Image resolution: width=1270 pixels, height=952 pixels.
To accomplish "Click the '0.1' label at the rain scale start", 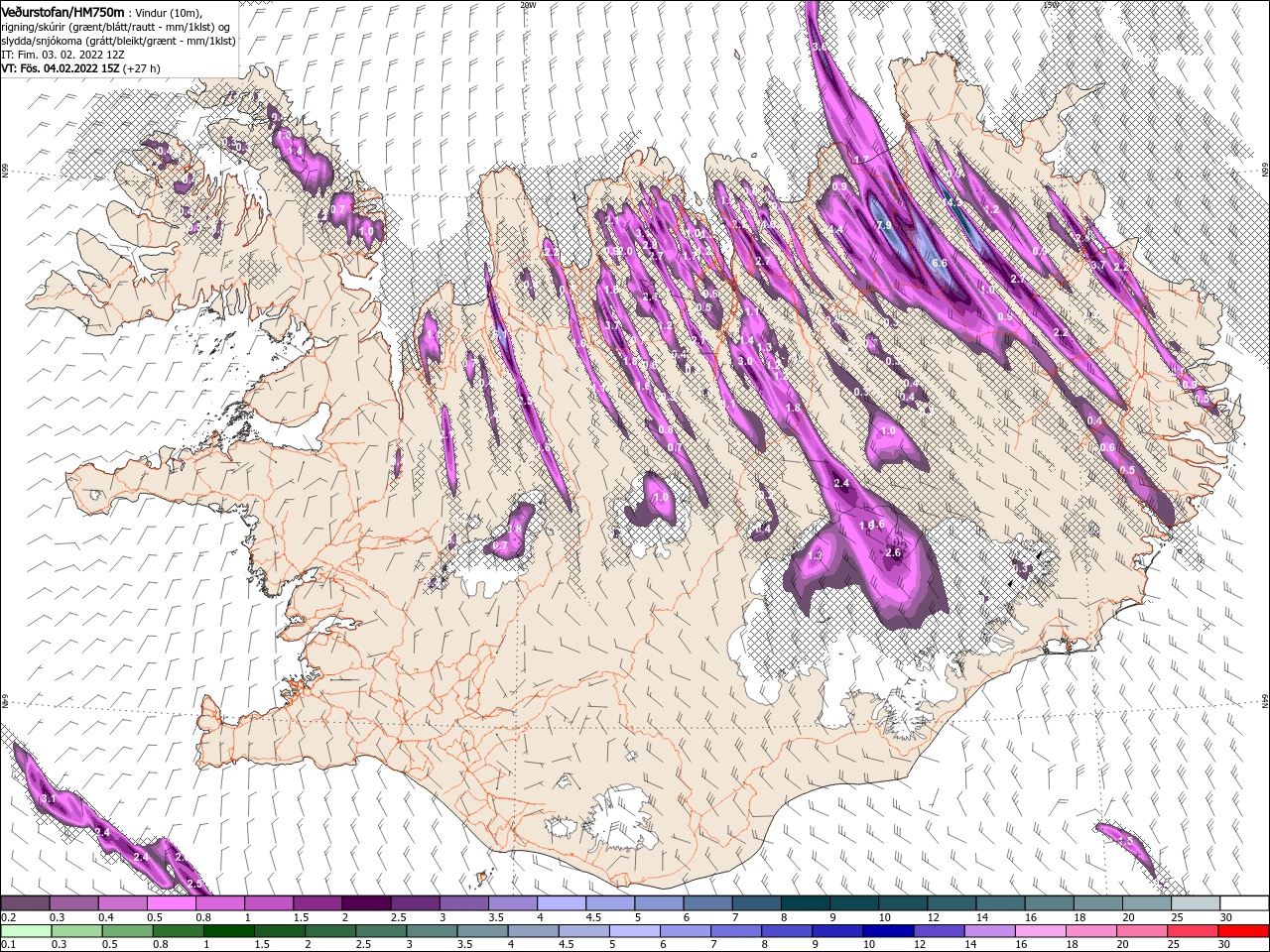I will pos(8,945).
